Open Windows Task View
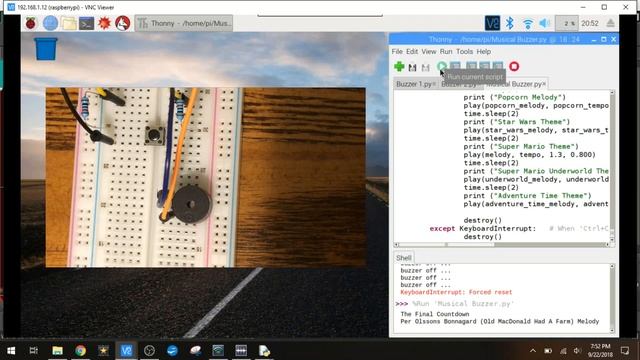640x360 pixels. [x=34, y=351]
